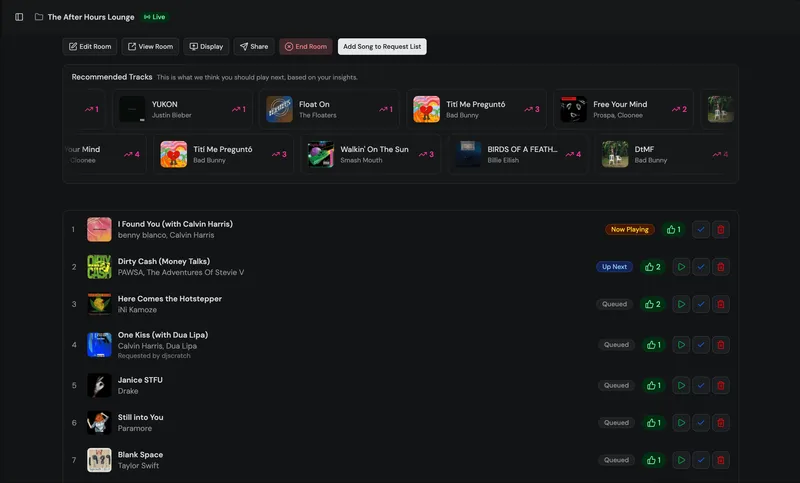The height and width of the screenshot is (483, 800).
Task: Play One Kiss (with Dua Lipa)
Action: tap(681, 345)
